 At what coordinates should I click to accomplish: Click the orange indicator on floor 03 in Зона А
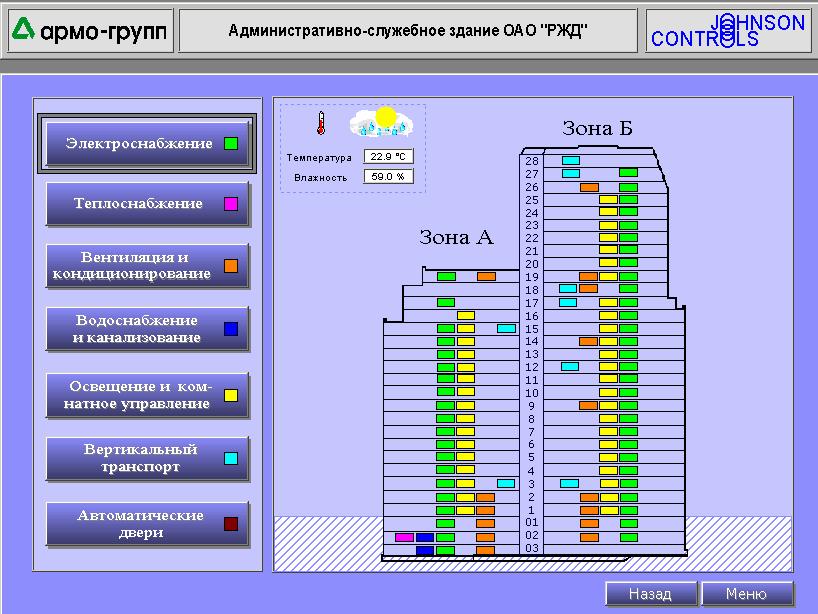point(485,550)
